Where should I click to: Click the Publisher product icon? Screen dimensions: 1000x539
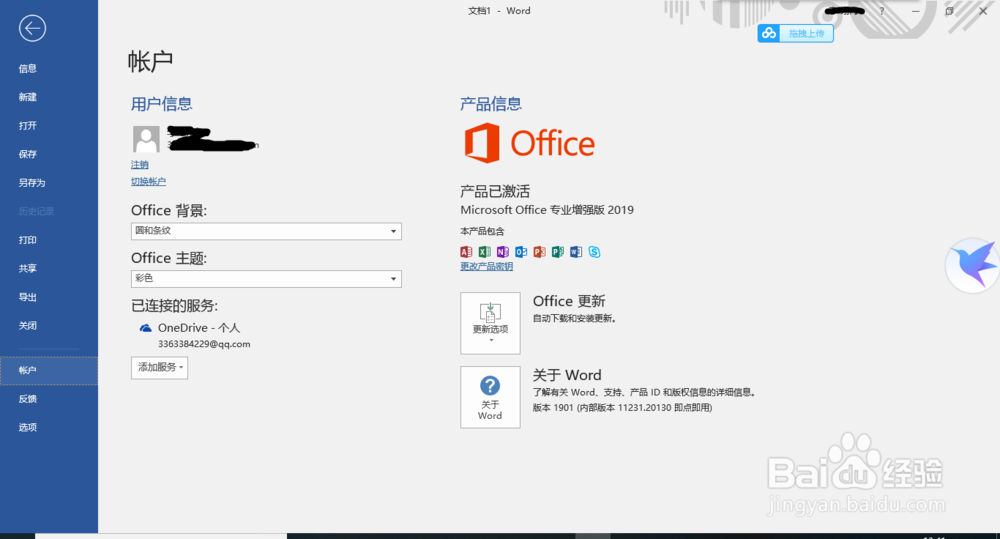557,252
